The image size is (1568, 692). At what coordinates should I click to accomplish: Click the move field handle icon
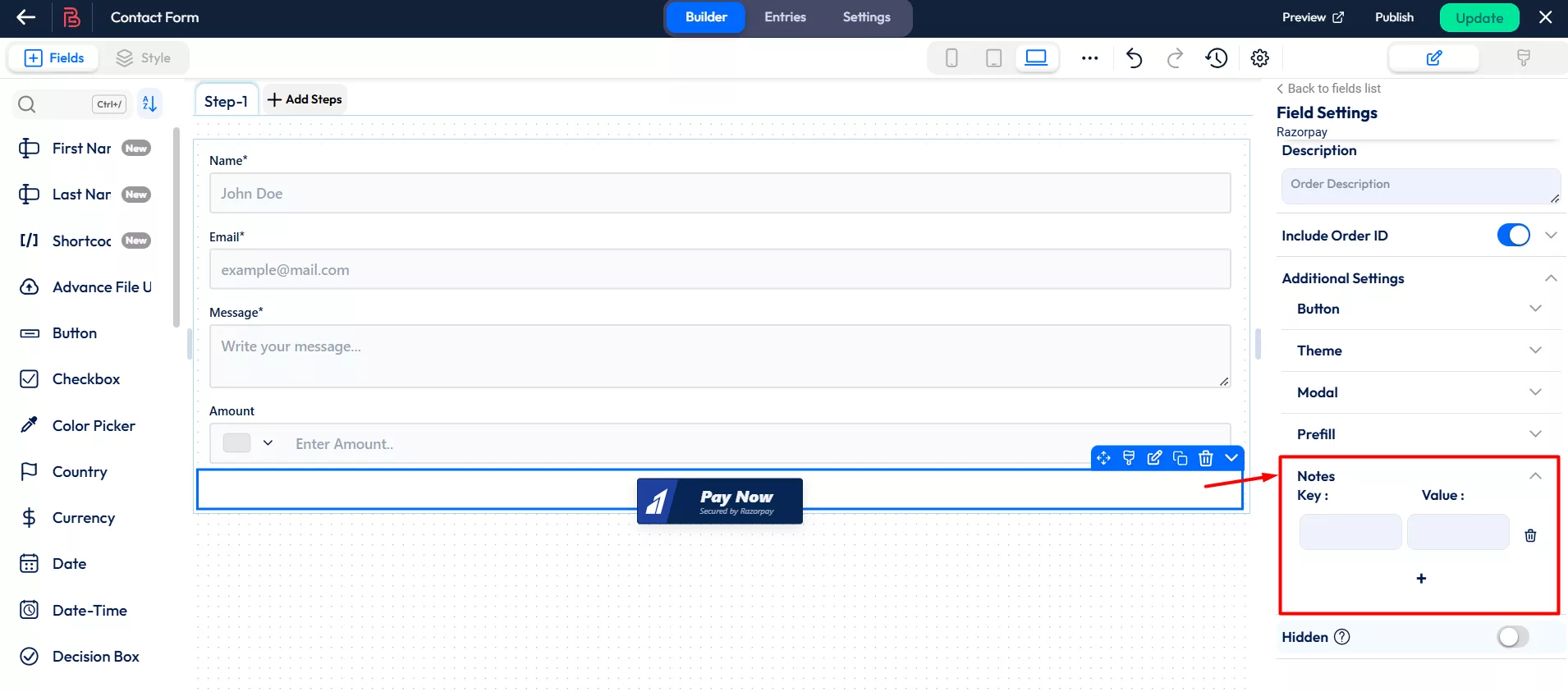(1103, 458)
